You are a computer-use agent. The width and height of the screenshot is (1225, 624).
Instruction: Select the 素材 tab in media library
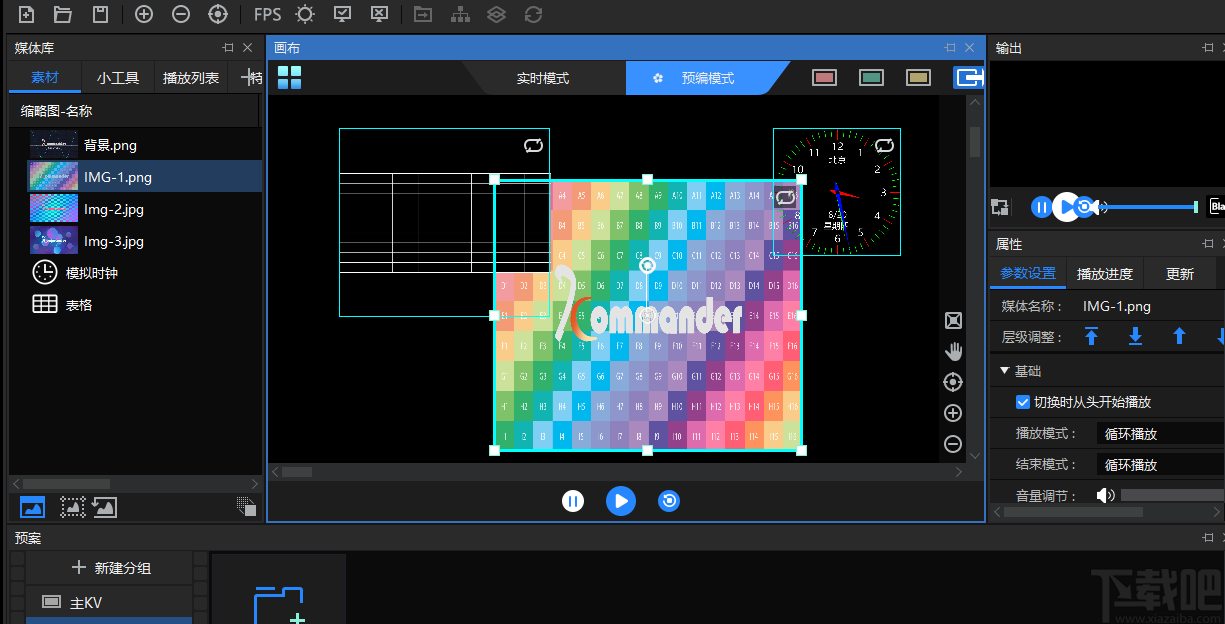(45, 77)
